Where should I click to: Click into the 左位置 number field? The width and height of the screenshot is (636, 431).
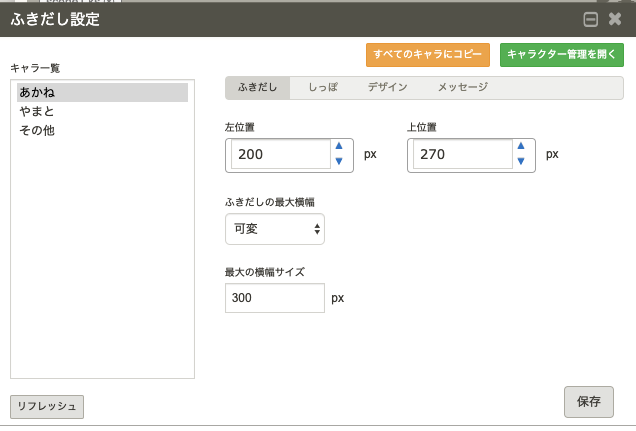click(280, 155)
